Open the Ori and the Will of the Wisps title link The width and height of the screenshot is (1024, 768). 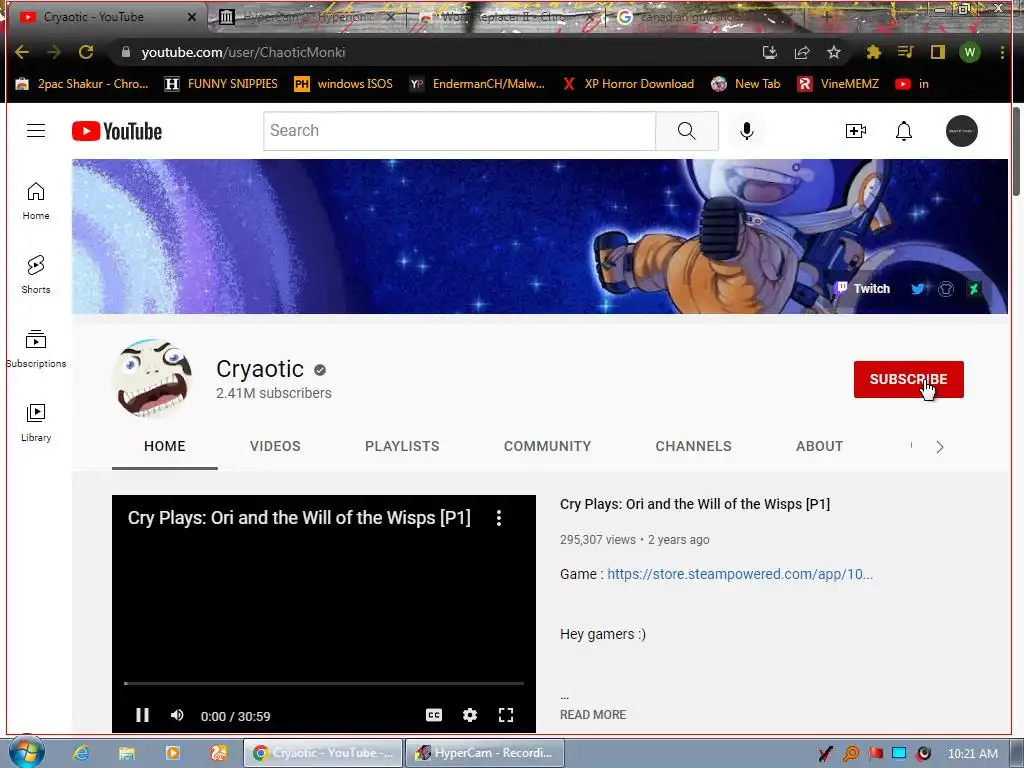[695, 504]
